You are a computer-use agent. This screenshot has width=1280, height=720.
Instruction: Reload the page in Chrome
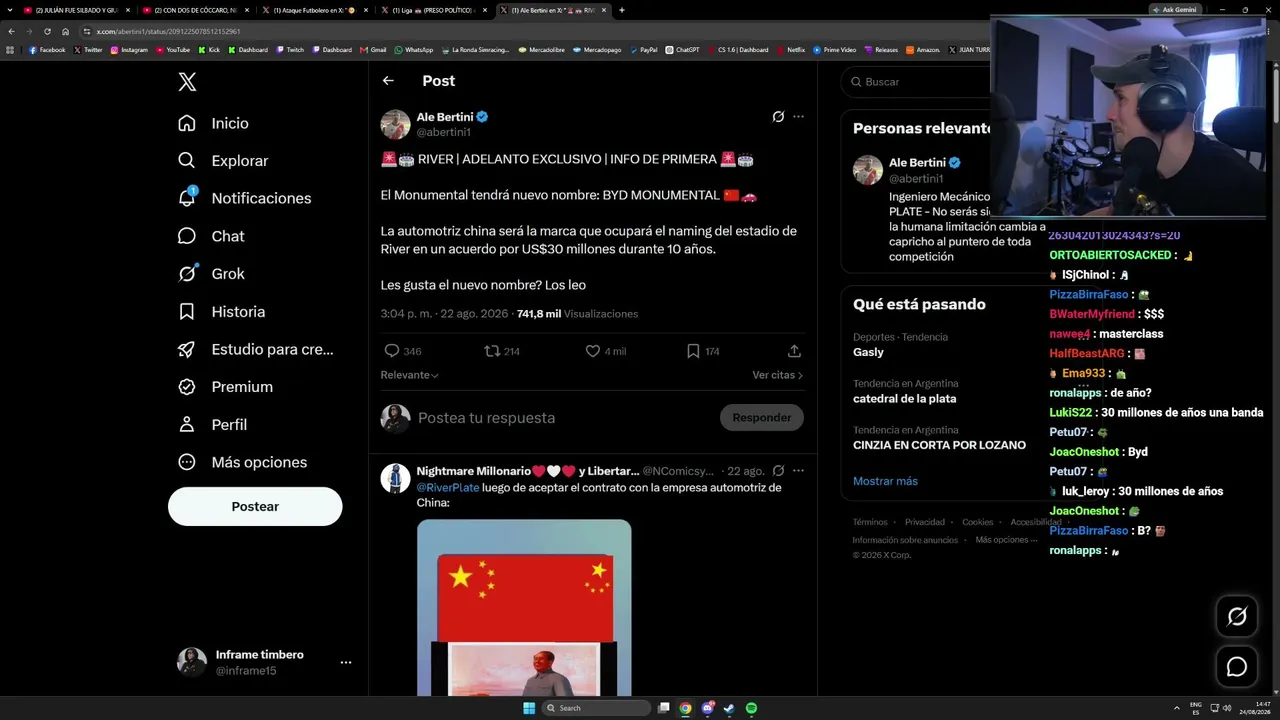click(x=46, y=31)
